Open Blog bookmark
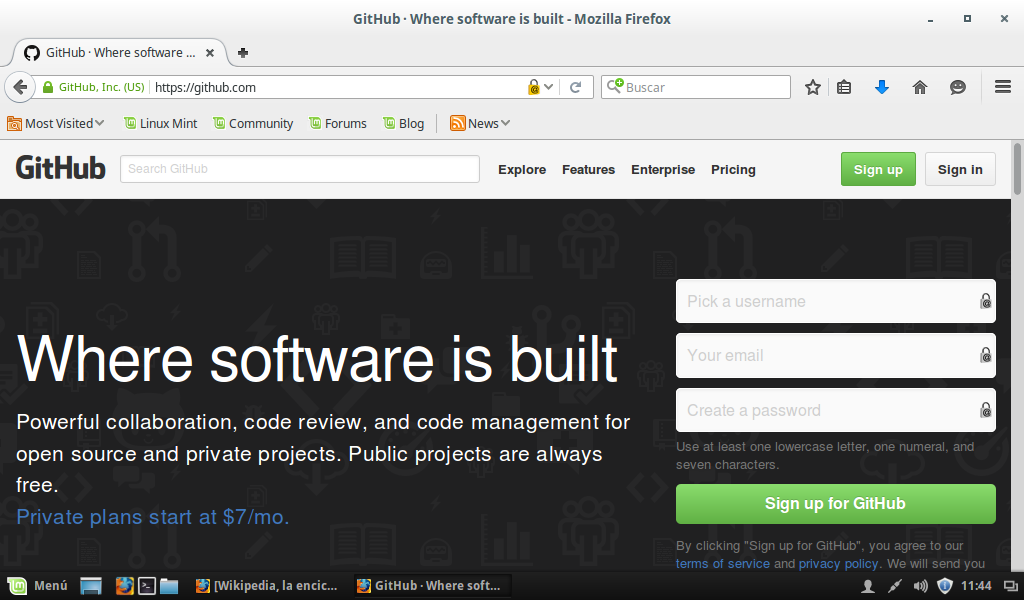This screenshot has width=1024, height=600. (404, 123)
